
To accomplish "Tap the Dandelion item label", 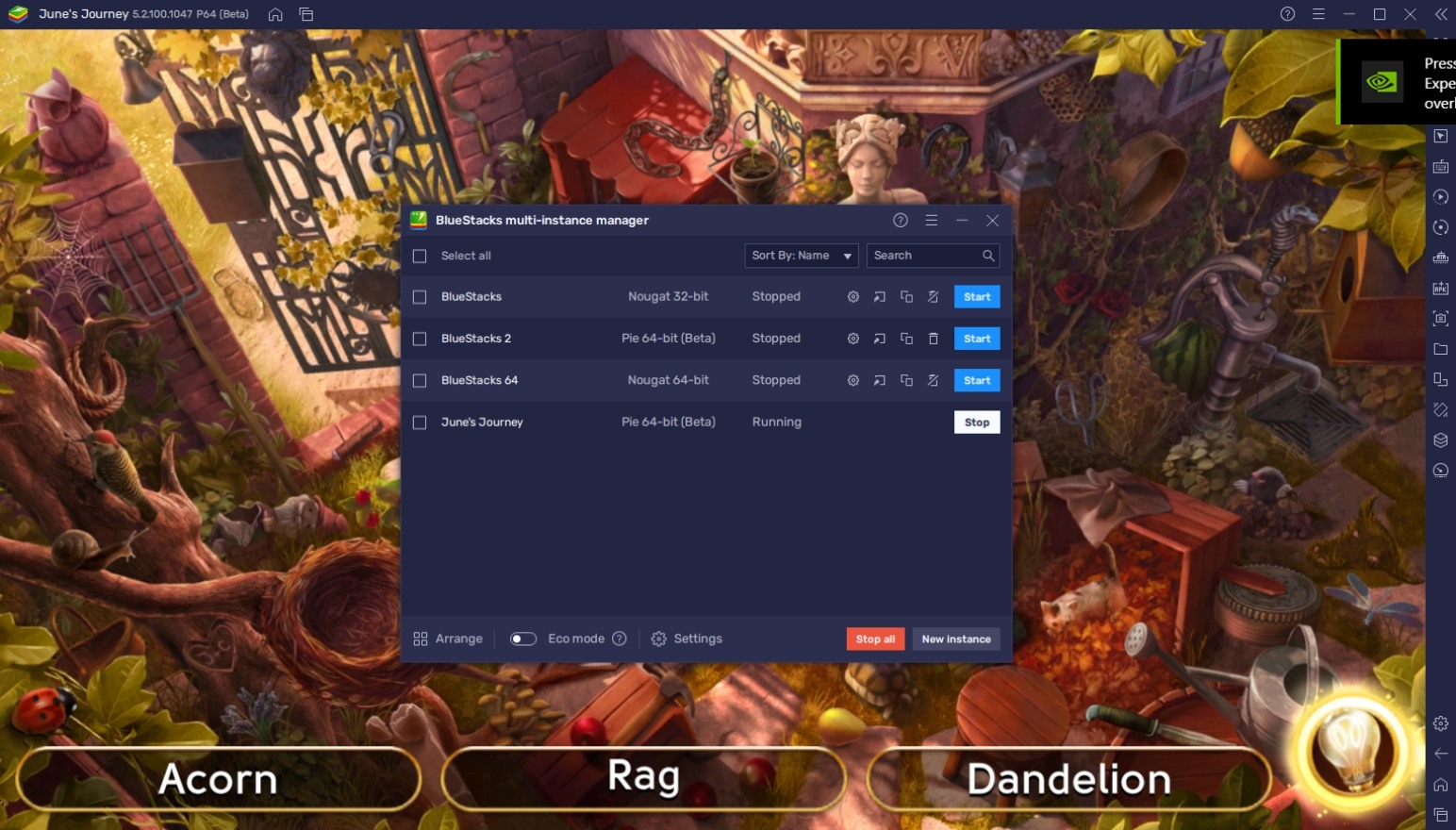I will 1068,779.
